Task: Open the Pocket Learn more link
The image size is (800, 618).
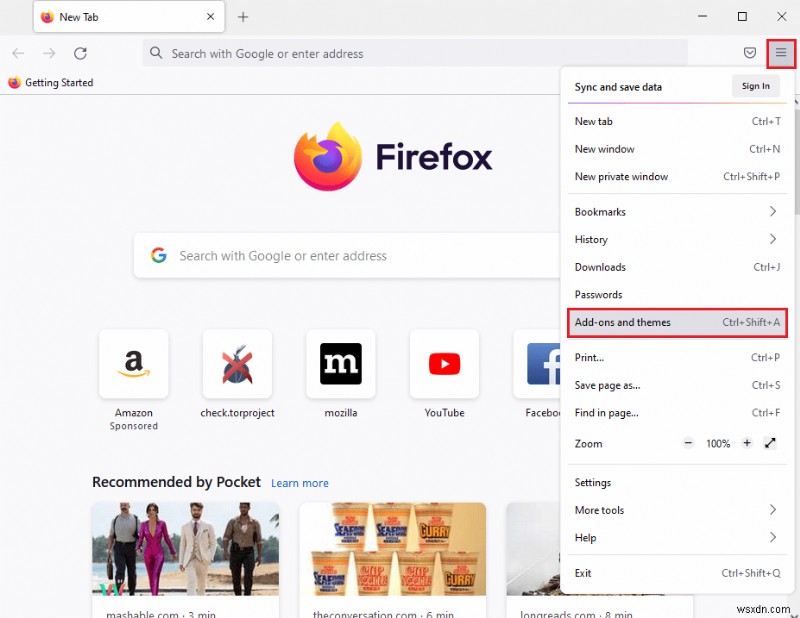Action: point(299,483)
